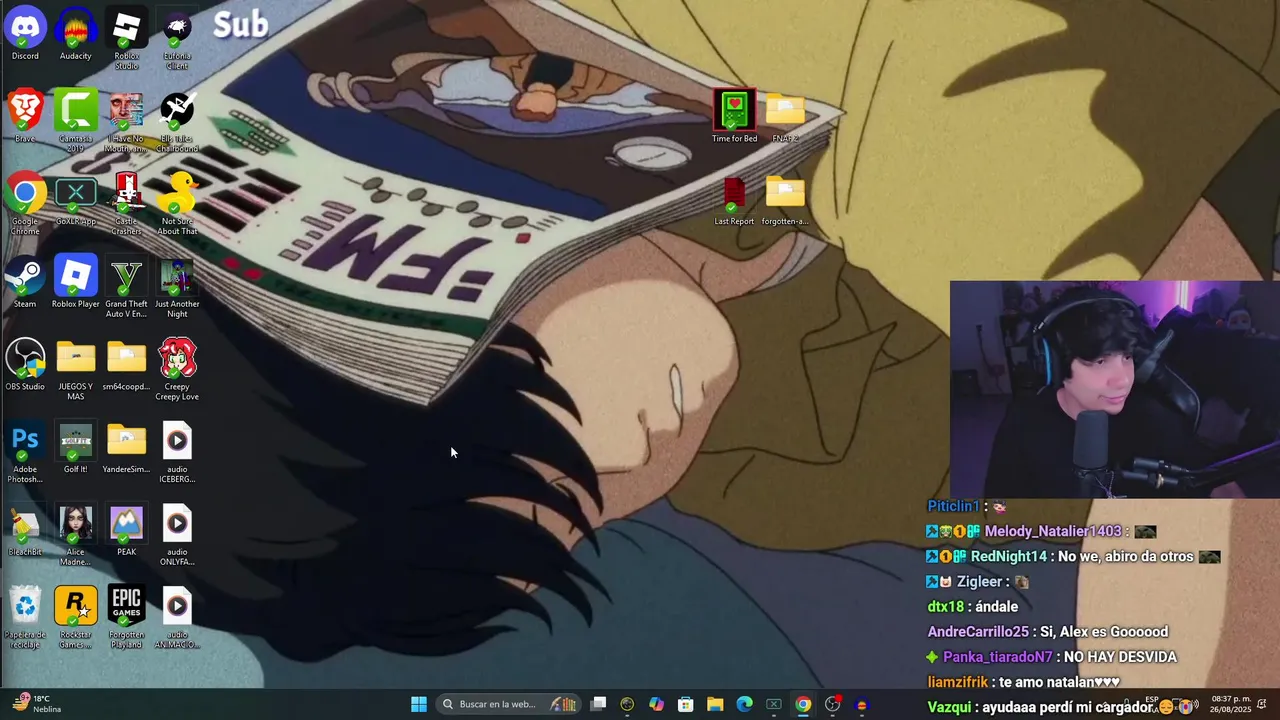The height and width of the screenshot is (720, 1280).
Task: Select the Grand Theft Auto V icon
Action: 127,287
